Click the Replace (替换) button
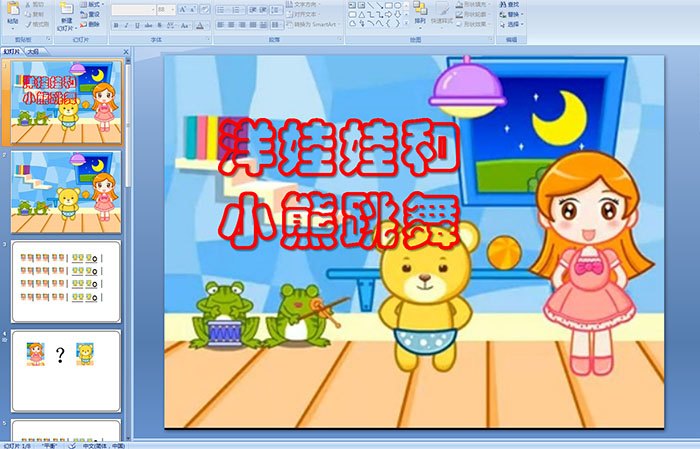 click(x=511, y=14)
